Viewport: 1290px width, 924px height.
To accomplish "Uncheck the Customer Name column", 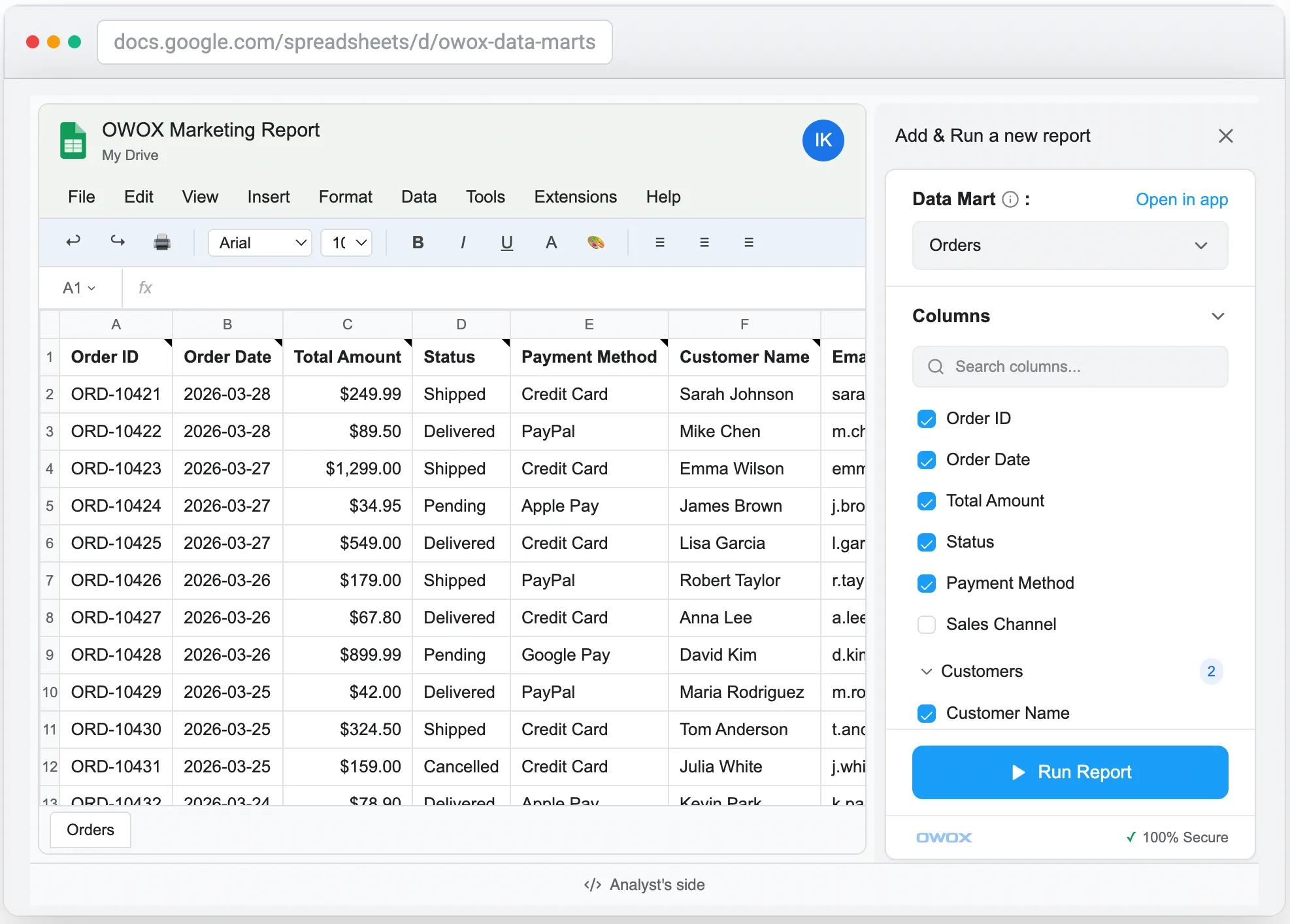I will 926,714.
